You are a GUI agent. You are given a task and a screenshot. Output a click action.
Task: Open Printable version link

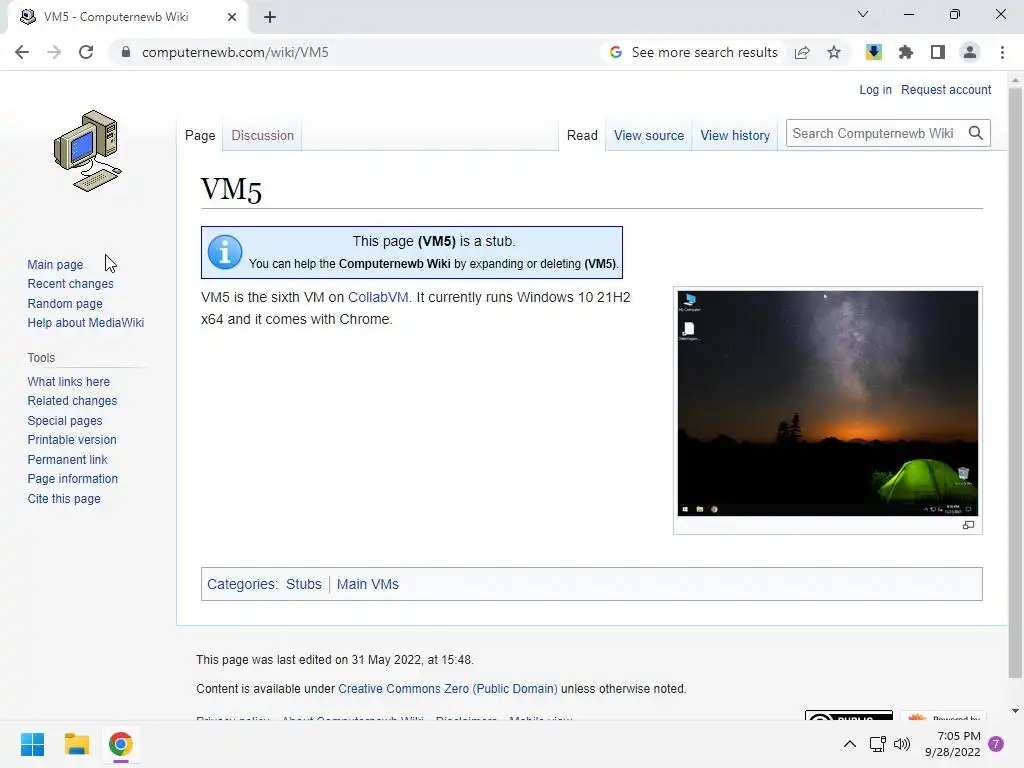72,440
